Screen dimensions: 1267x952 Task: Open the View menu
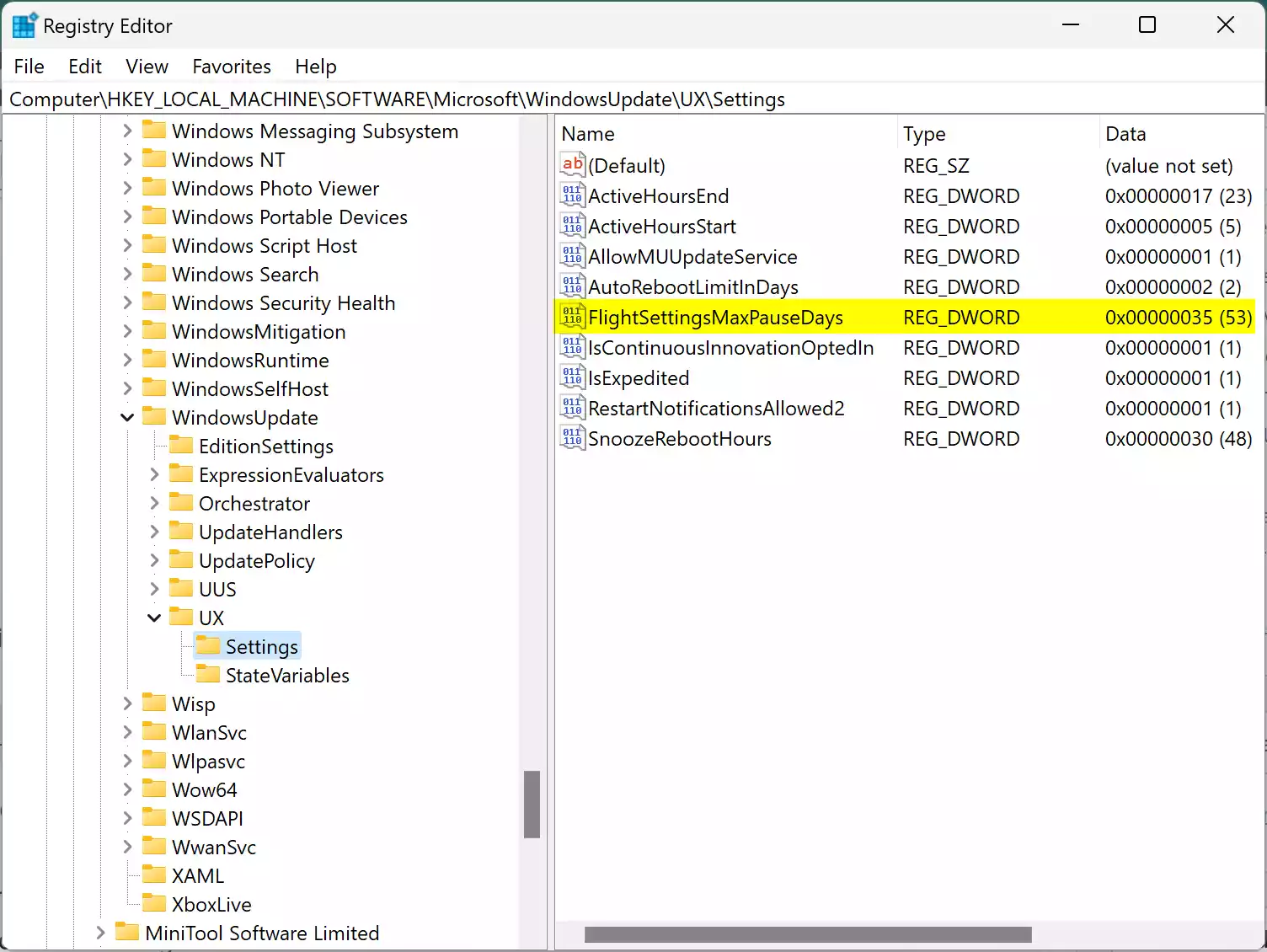tap(147, 67)
